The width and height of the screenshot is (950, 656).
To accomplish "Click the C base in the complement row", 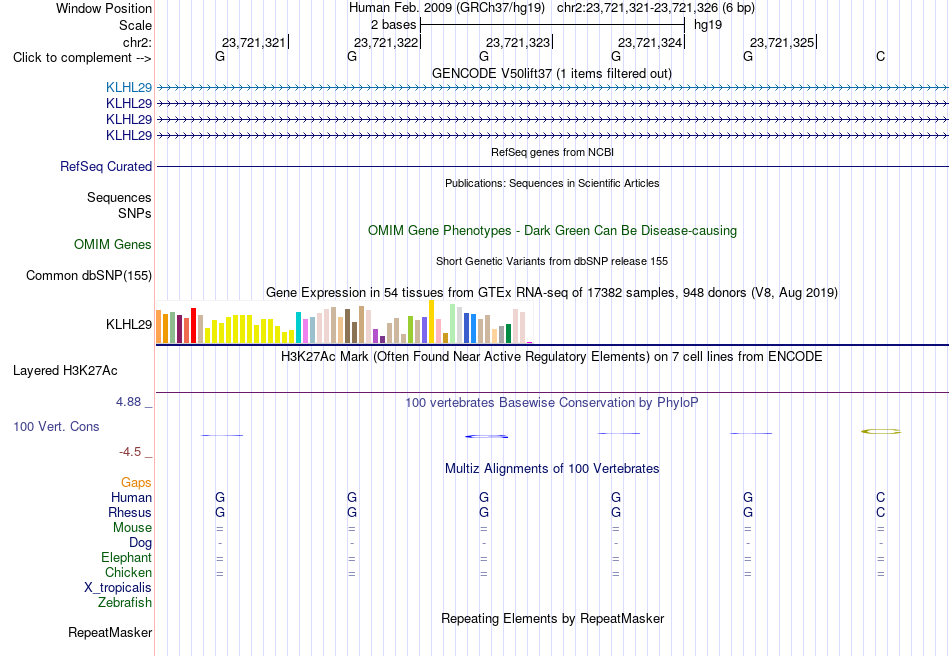I will click(880, 56).
